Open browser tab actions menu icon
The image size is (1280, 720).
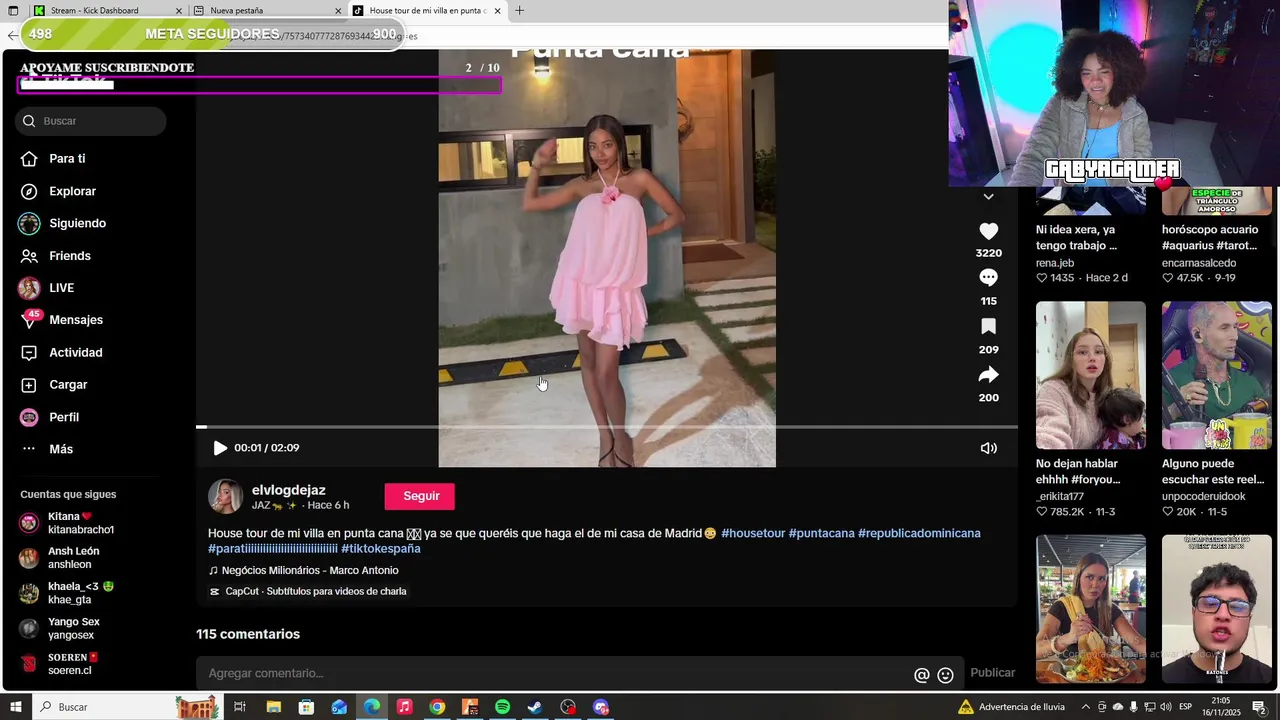(13, 10)
